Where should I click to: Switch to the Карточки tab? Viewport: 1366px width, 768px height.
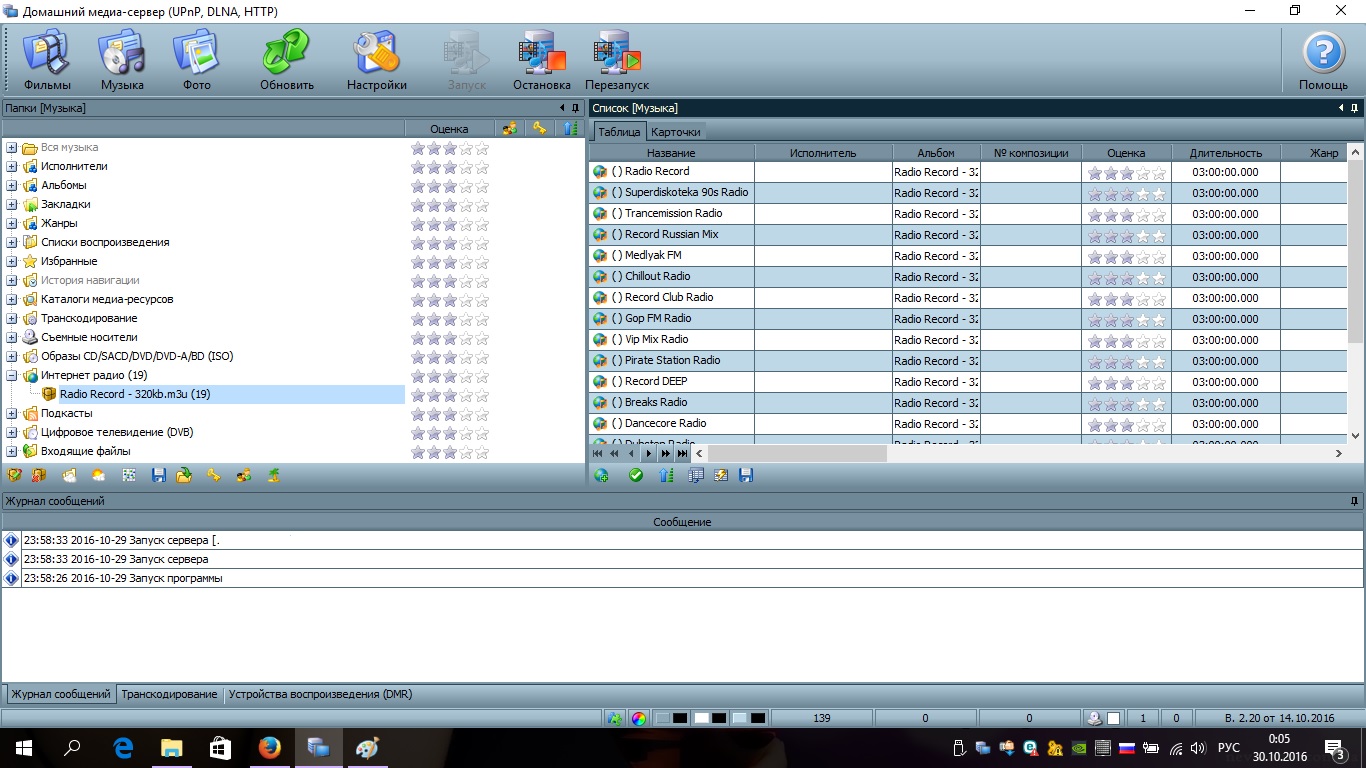point(676,132)
